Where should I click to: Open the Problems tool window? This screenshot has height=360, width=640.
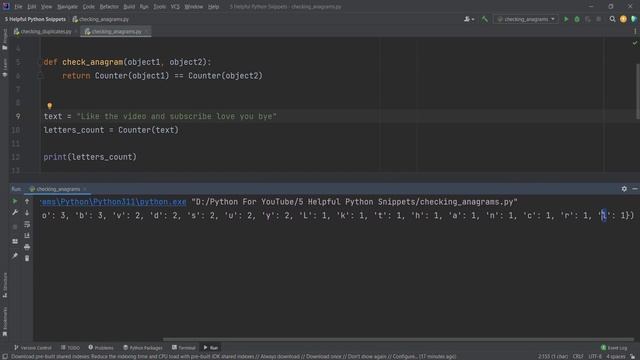[101, 348]
